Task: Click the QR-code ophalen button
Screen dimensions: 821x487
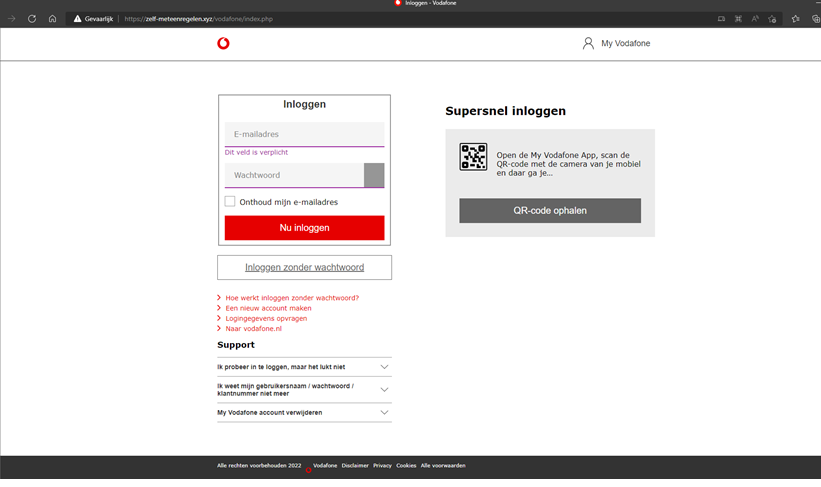Action: pyautogui.click(x=550, y=211)
